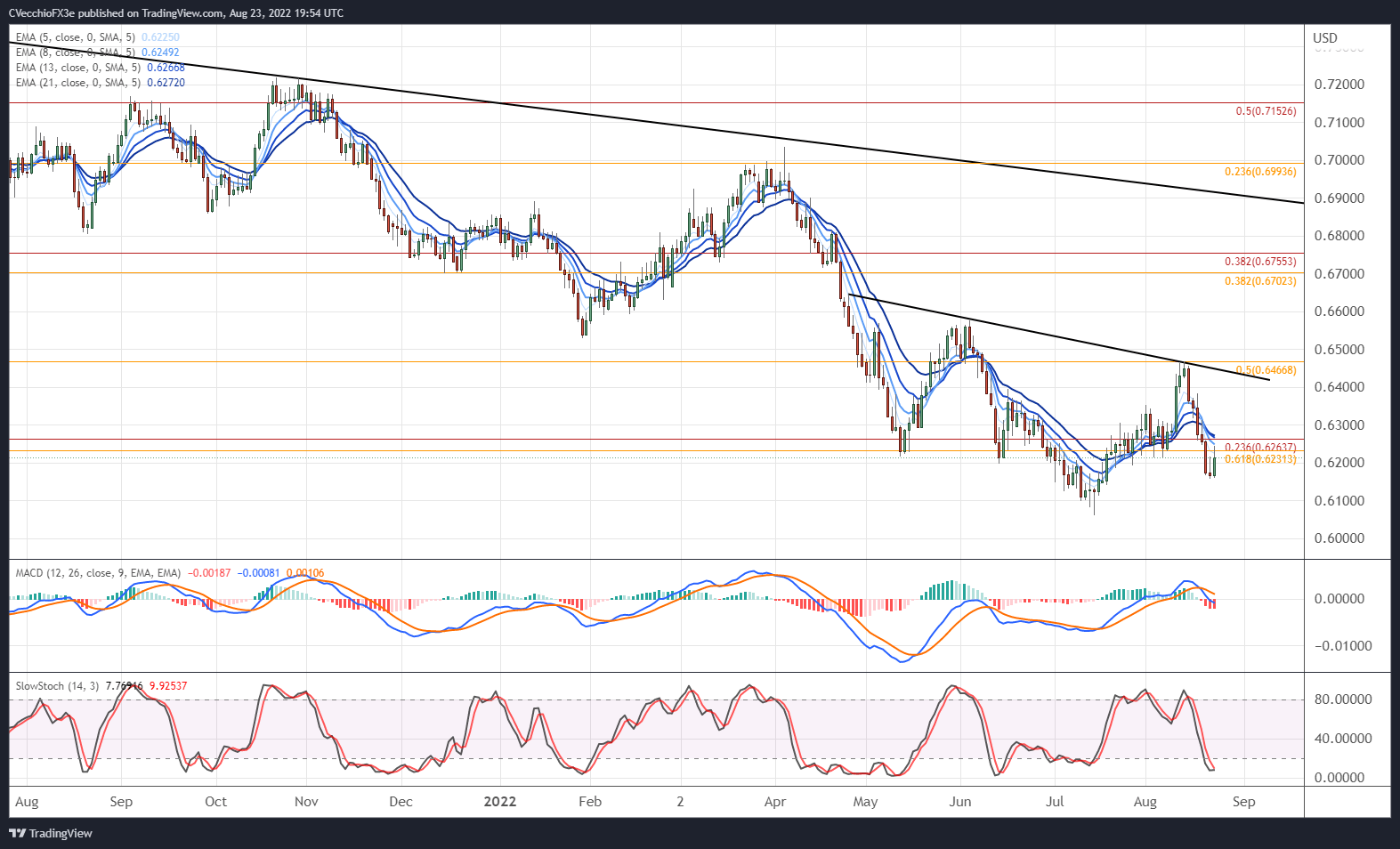
Task: Select the EMA (8, close, 0, SMA, 5) legend
Action: [x=76, y=53]
